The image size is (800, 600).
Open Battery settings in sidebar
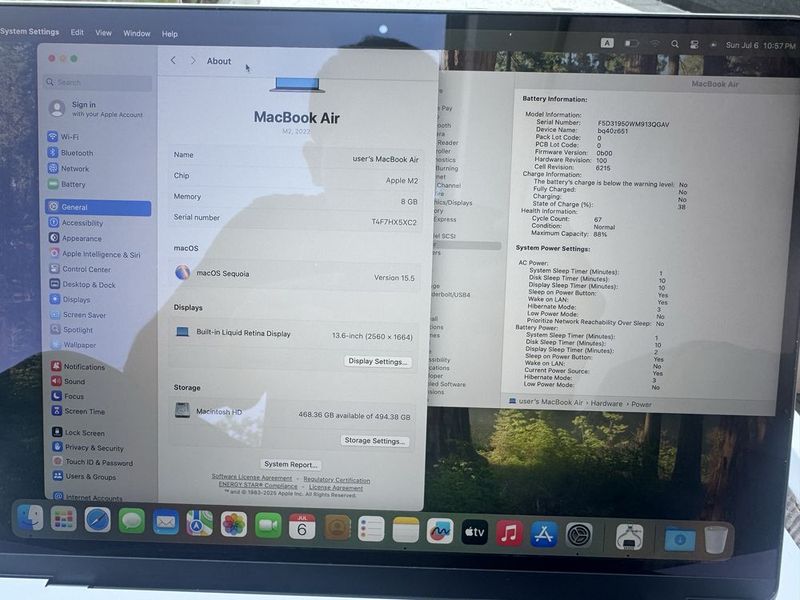(x=67, y=184)
